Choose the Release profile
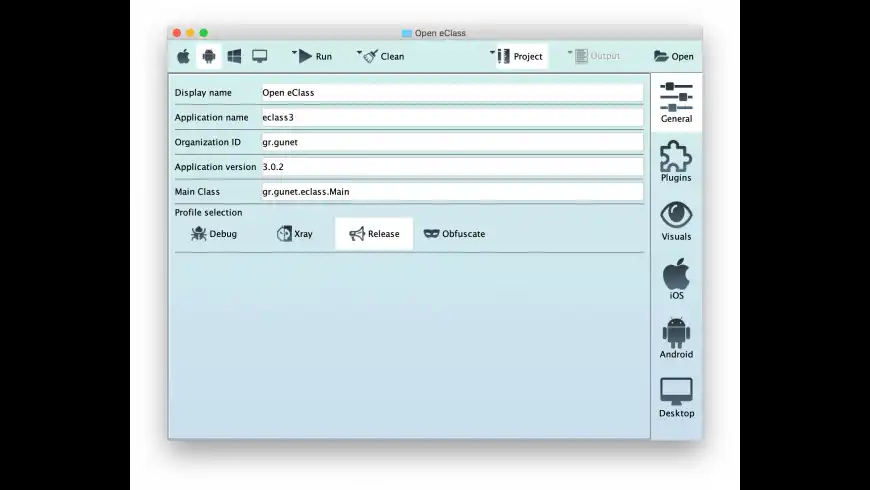 pos(374,234)
